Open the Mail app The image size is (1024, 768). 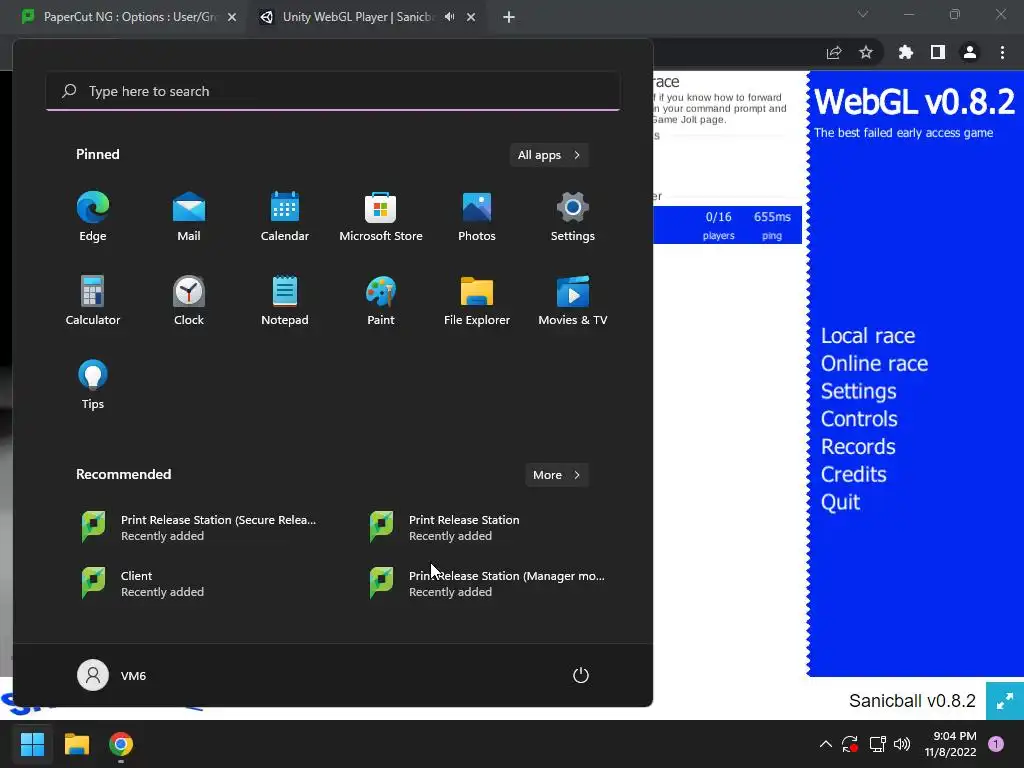(x=189, y=217)
